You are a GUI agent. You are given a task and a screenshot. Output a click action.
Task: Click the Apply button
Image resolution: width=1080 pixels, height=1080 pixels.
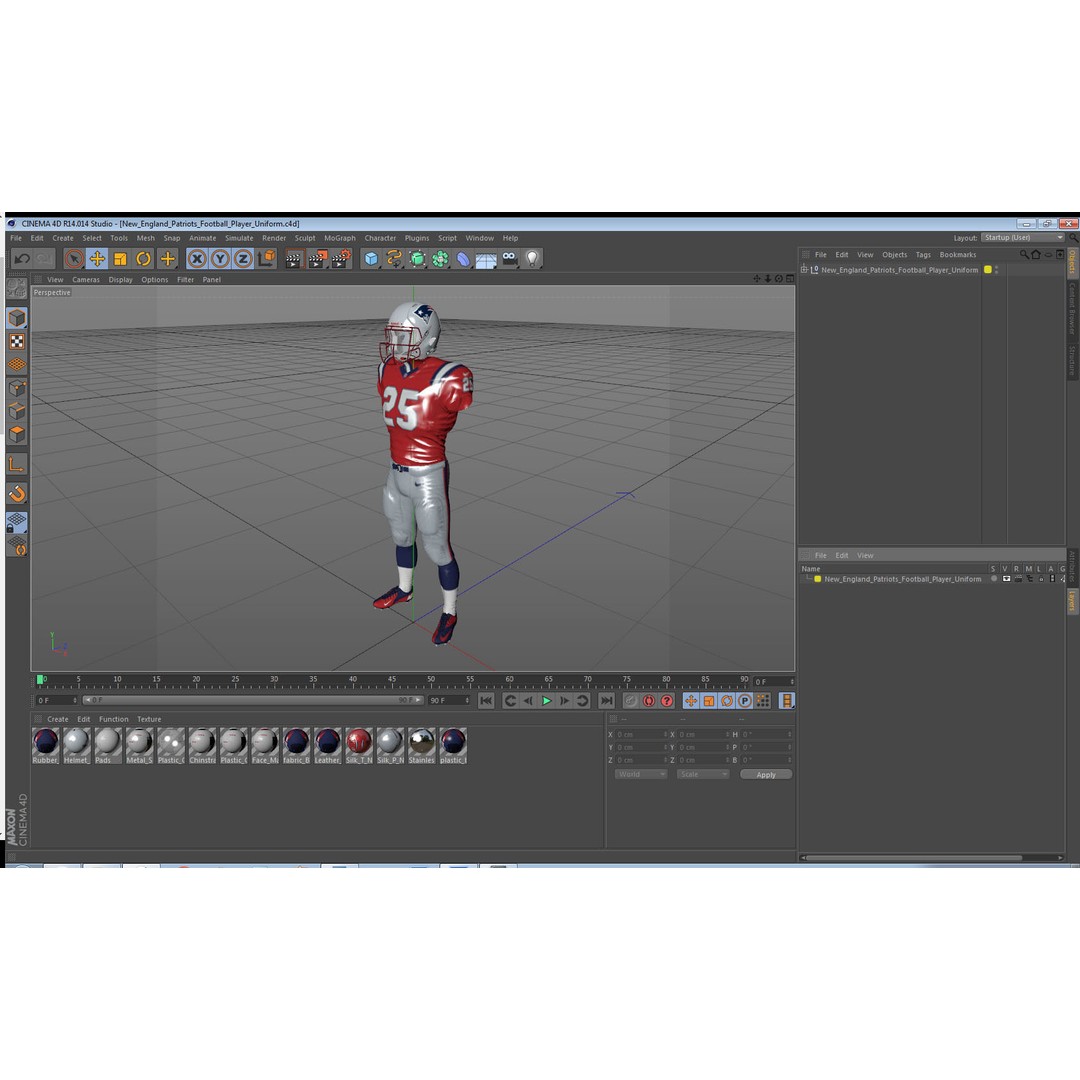tap(766, 775)
